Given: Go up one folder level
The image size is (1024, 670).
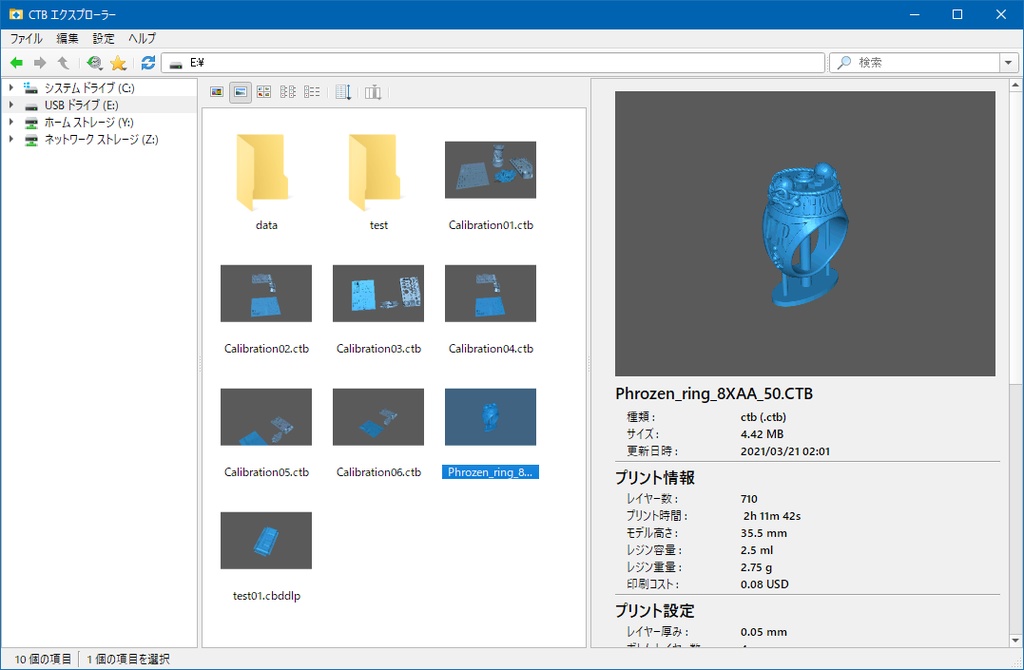Looking at the screenshot, I should (63, 63).
